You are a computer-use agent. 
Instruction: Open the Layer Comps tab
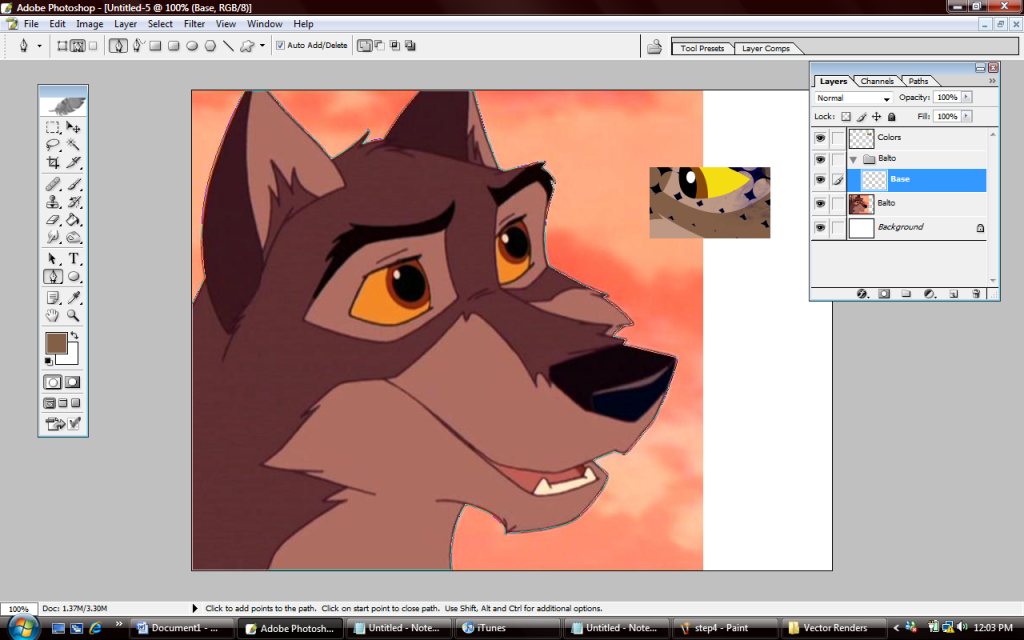[x=766, y=48]
